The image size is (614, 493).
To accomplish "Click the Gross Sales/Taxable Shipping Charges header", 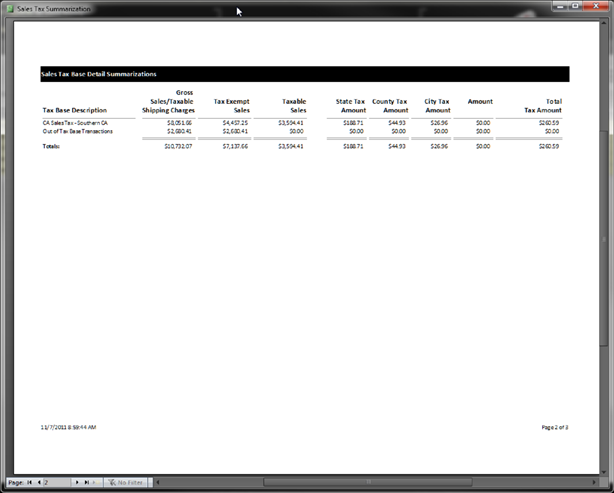I will [168, 101].
